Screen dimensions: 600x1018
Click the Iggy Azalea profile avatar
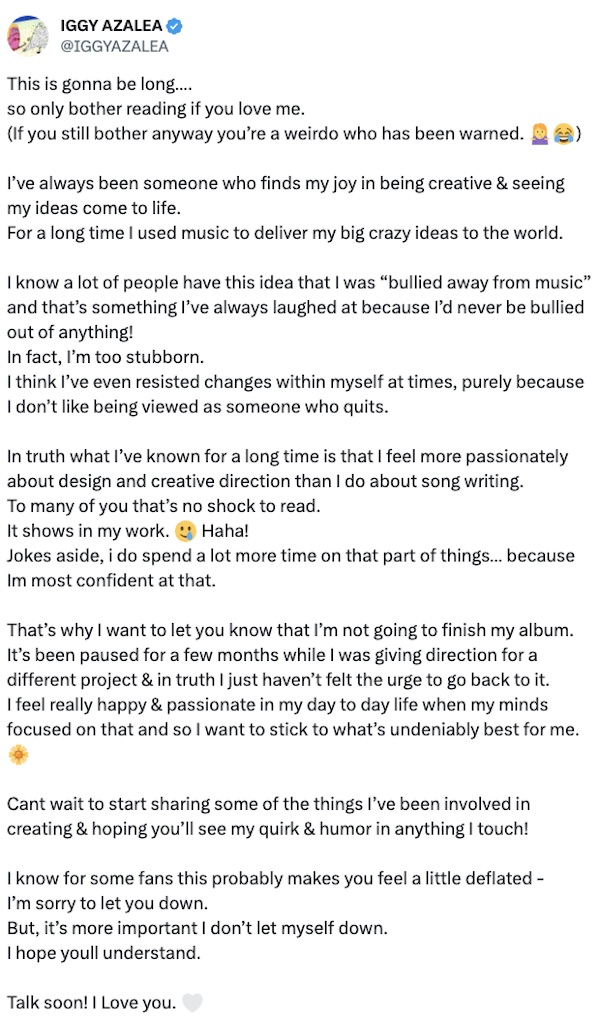pos(30,35)
